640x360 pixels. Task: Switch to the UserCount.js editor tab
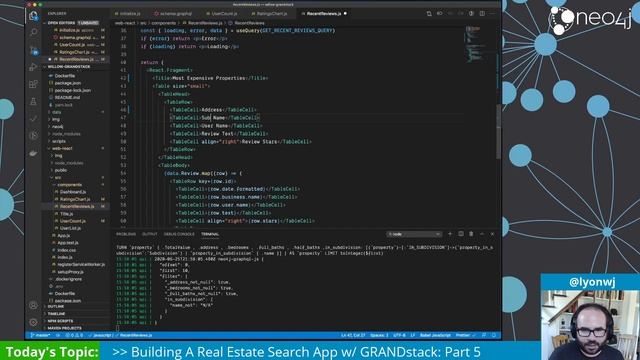click(224, 13)
